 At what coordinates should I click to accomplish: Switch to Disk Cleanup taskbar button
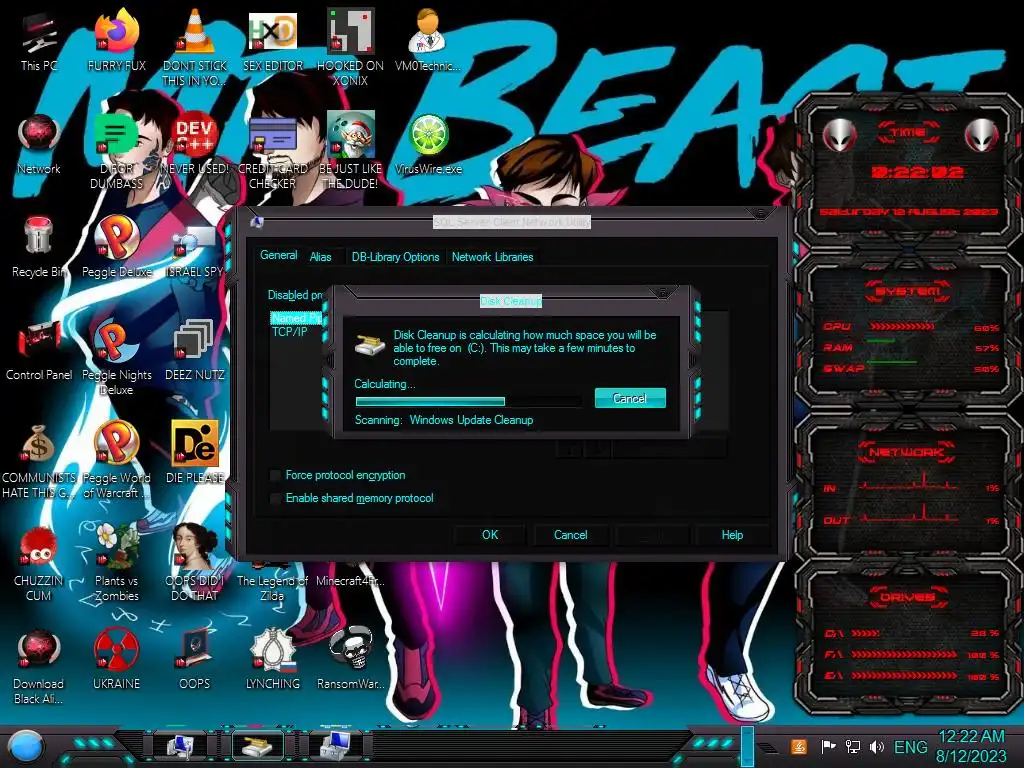click(x=258, y=745)
